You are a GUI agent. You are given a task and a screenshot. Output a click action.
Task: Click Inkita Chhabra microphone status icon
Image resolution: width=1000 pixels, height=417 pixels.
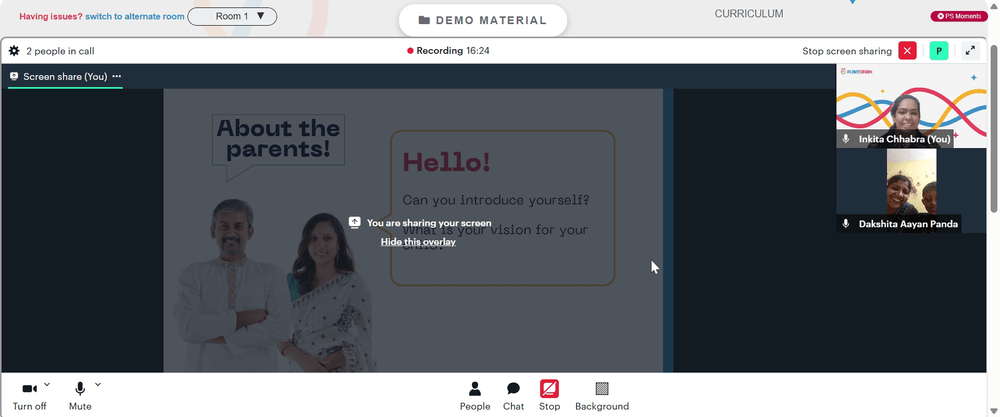pyautogui.click(x=846, y=139)
